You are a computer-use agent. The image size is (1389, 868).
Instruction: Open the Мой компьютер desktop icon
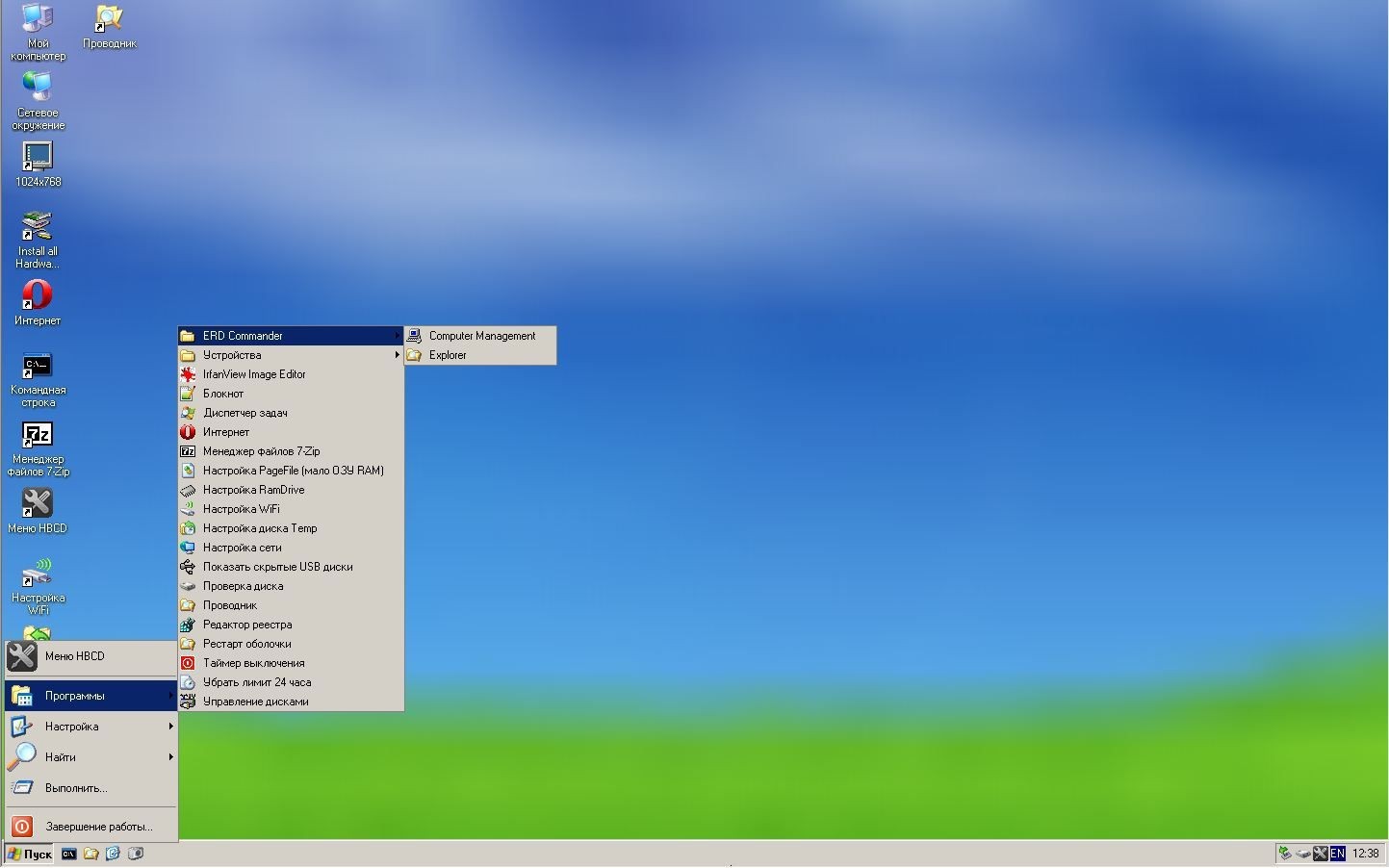click(x=38, y=32)
